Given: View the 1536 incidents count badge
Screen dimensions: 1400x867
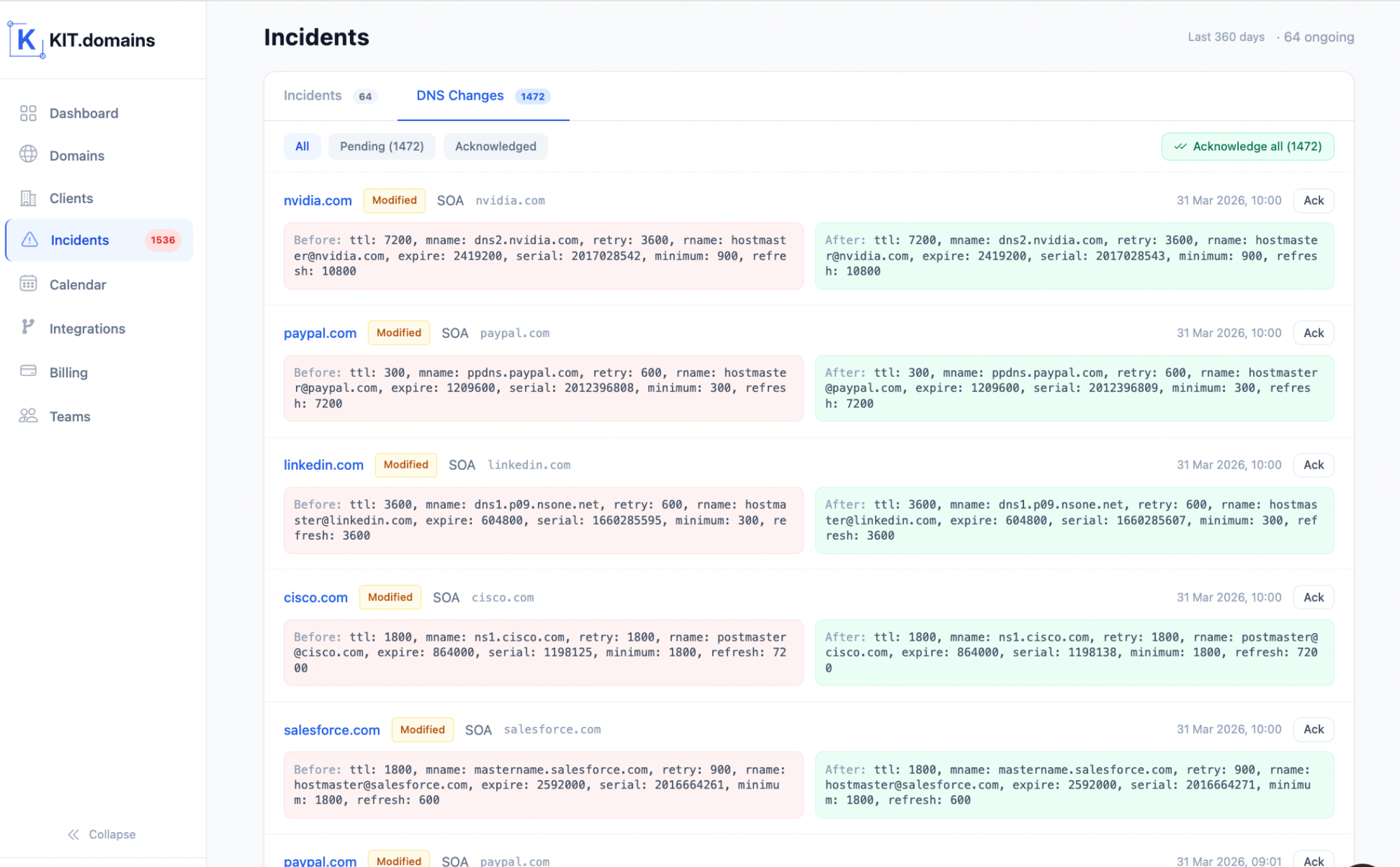Looking at the screenshot, I should point(162,240).
